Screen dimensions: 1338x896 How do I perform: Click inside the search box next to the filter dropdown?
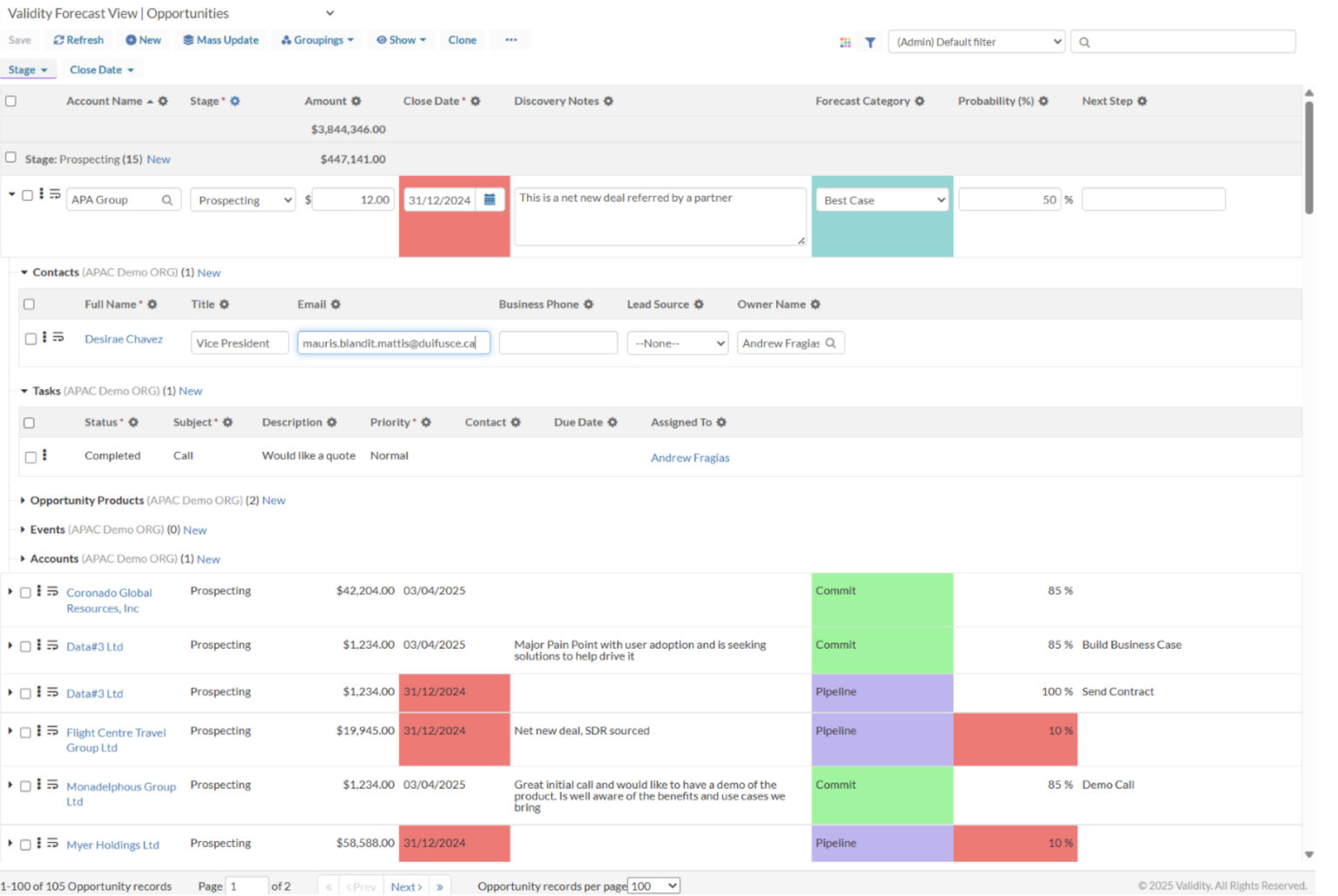(x=1185, y=41)
